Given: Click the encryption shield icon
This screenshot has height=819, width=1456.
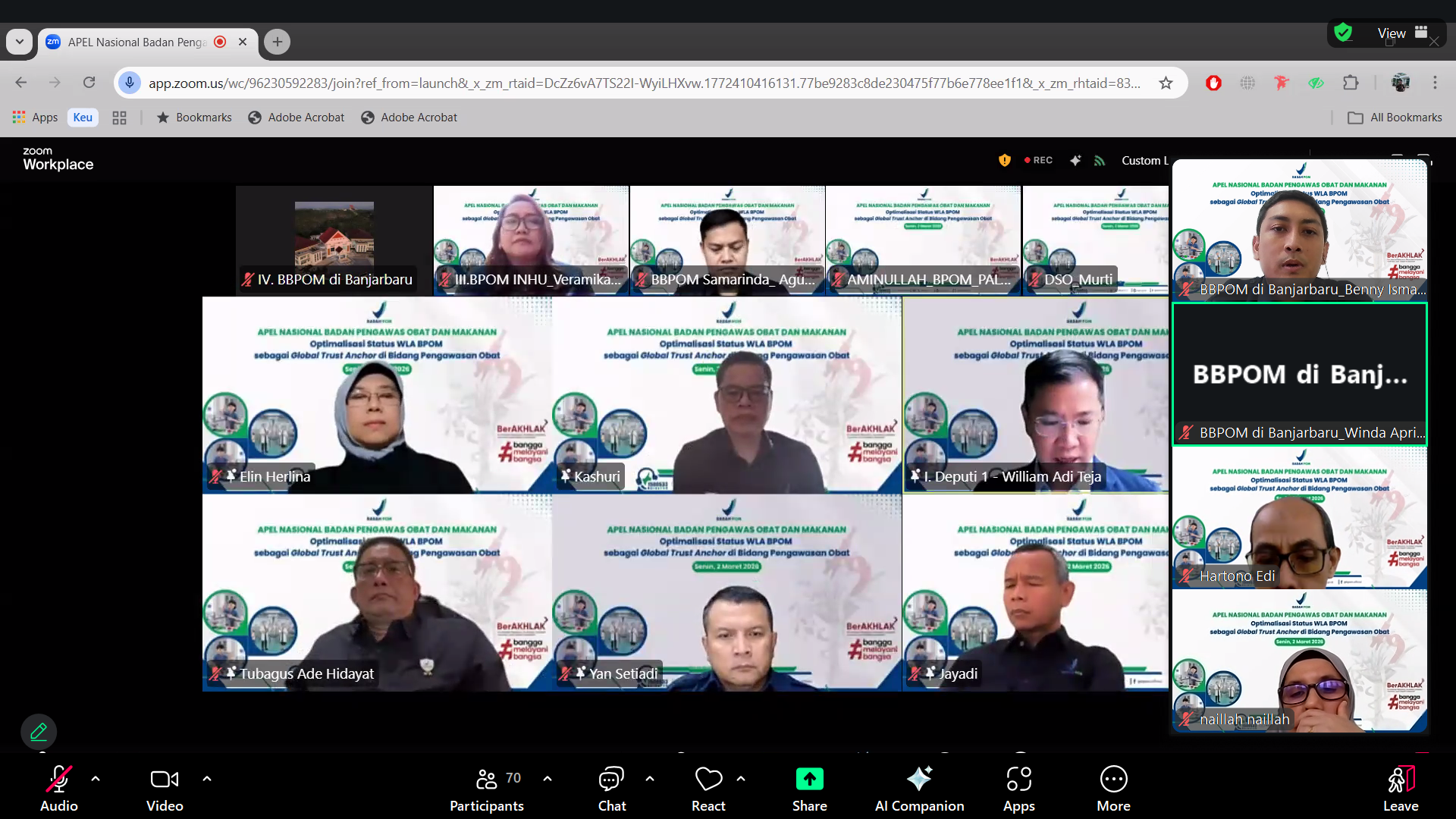Looking at the screenshot, I should [1005, 160].
